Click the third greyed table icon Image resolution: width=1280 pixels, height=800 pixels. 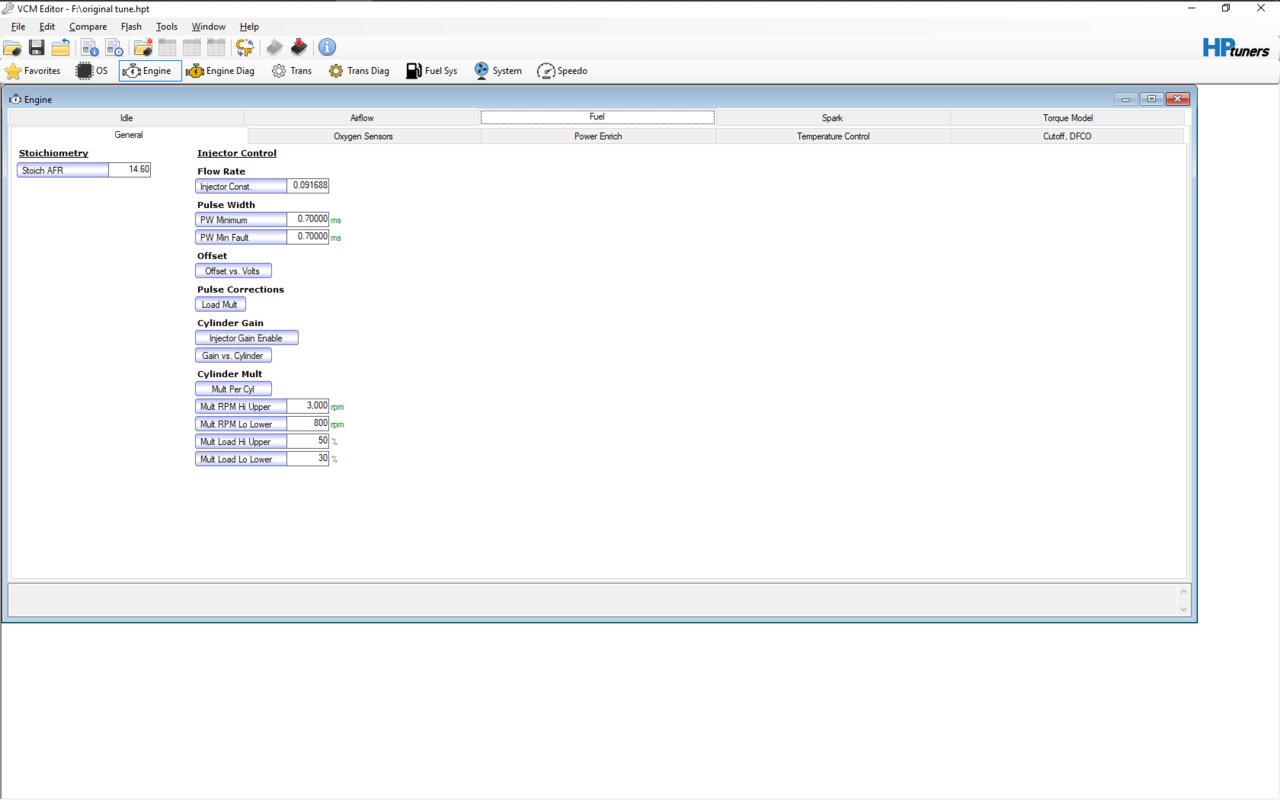[216, 47]
